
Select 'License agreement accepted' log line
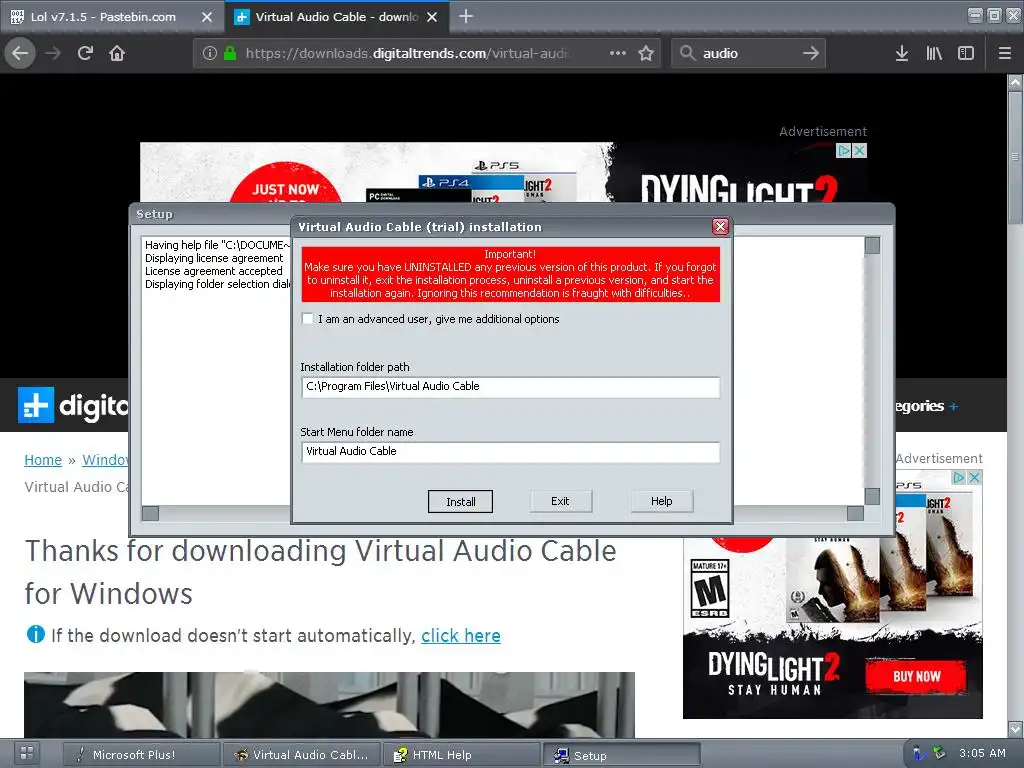coord(214,271)
